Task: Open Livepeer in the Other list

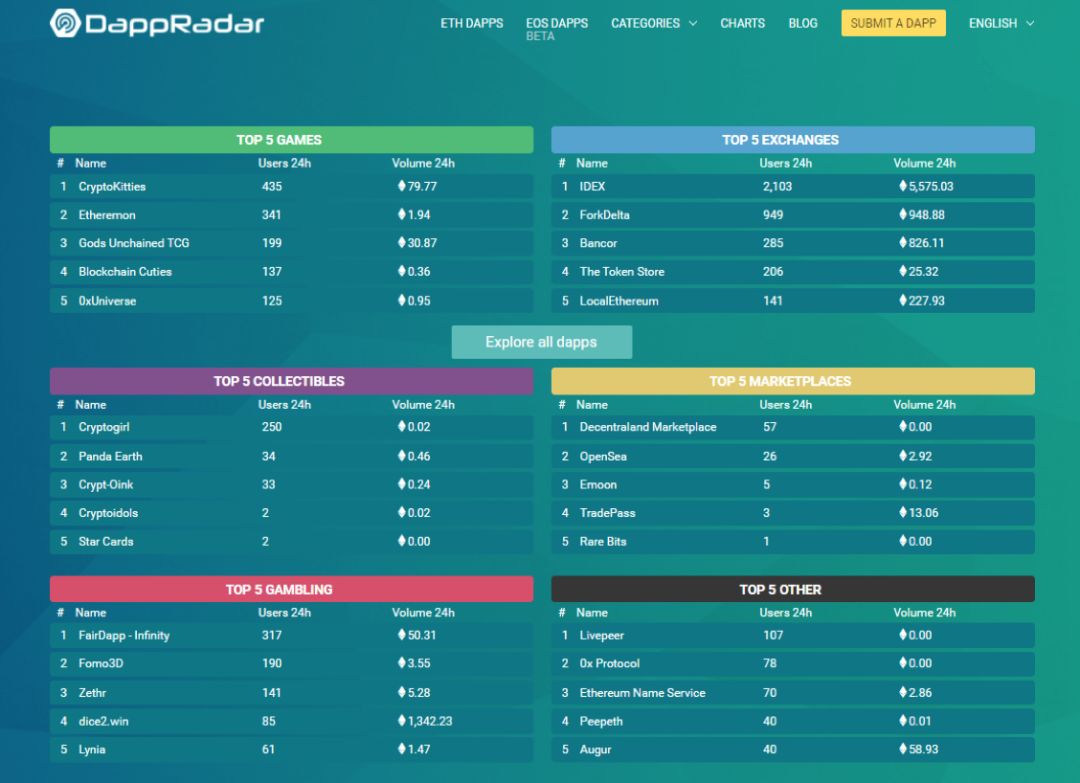Action: coord(602,636)
